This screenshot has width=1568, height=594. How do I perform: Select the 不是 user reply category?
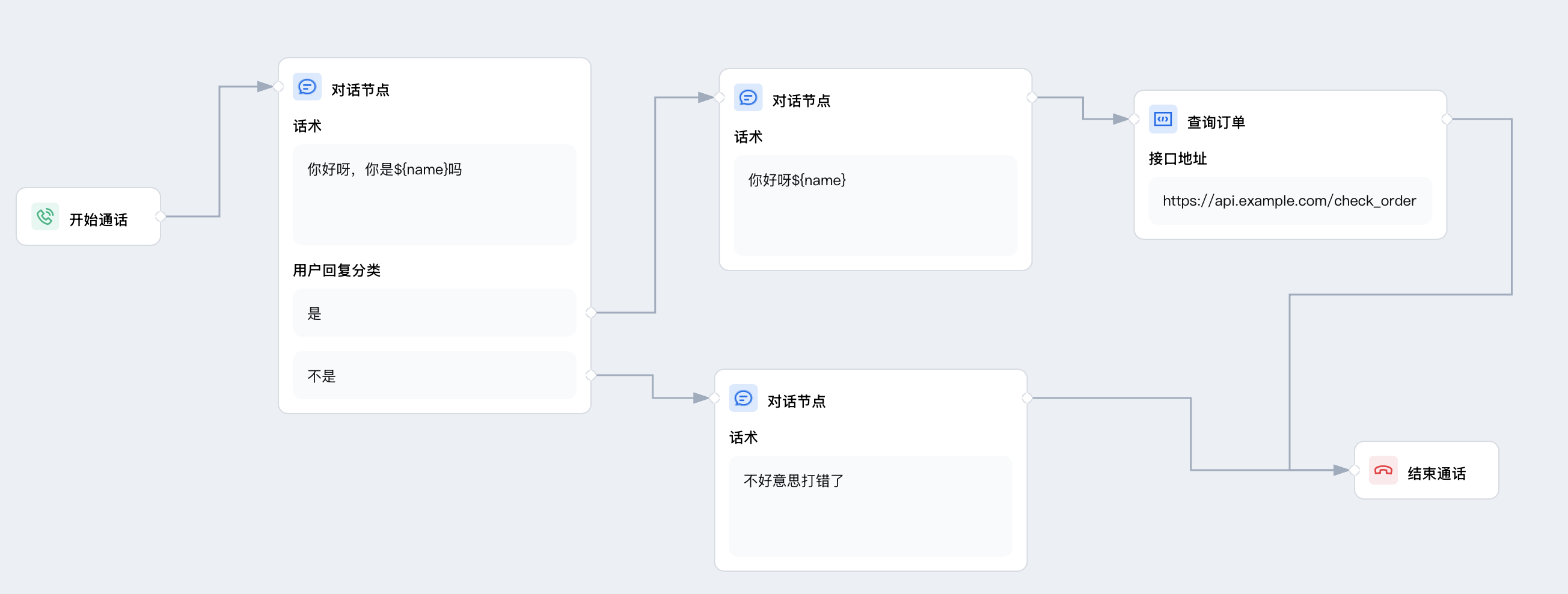434,376
